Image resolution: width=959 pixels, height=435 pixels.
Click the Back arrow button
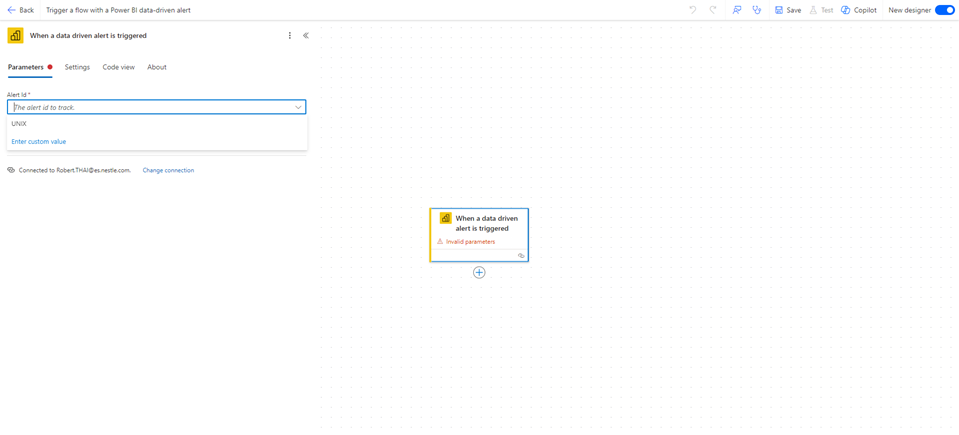coord(20,10)
